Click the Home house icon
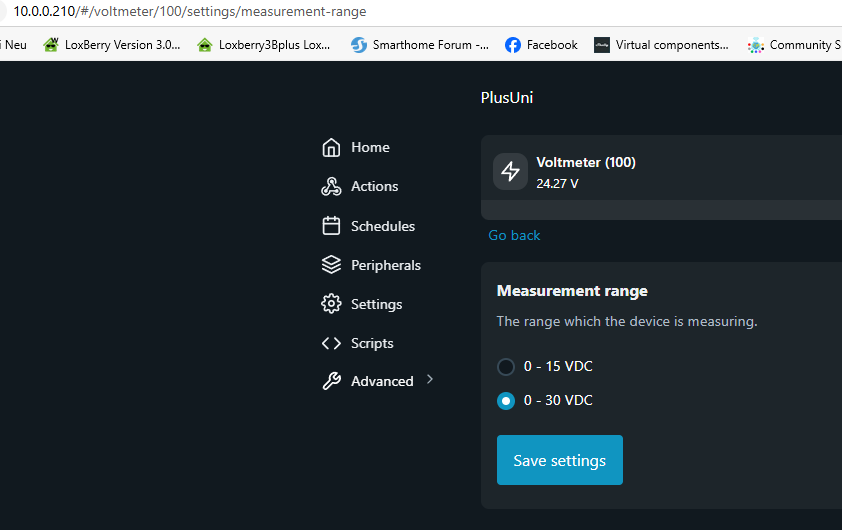842x530 pixels. (331, 148)
